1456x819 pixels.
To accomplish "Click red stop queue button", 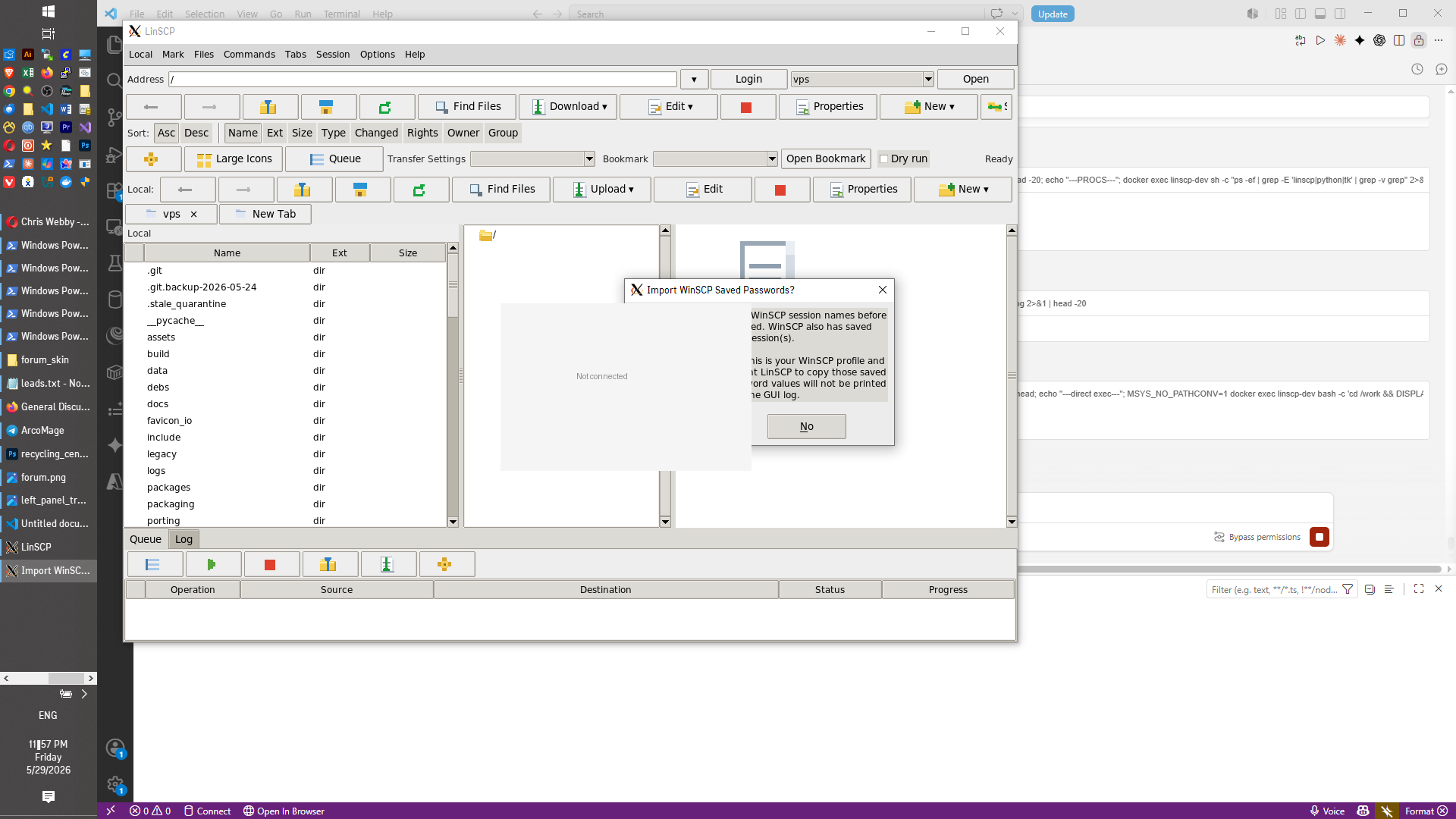I will [271, 564].
